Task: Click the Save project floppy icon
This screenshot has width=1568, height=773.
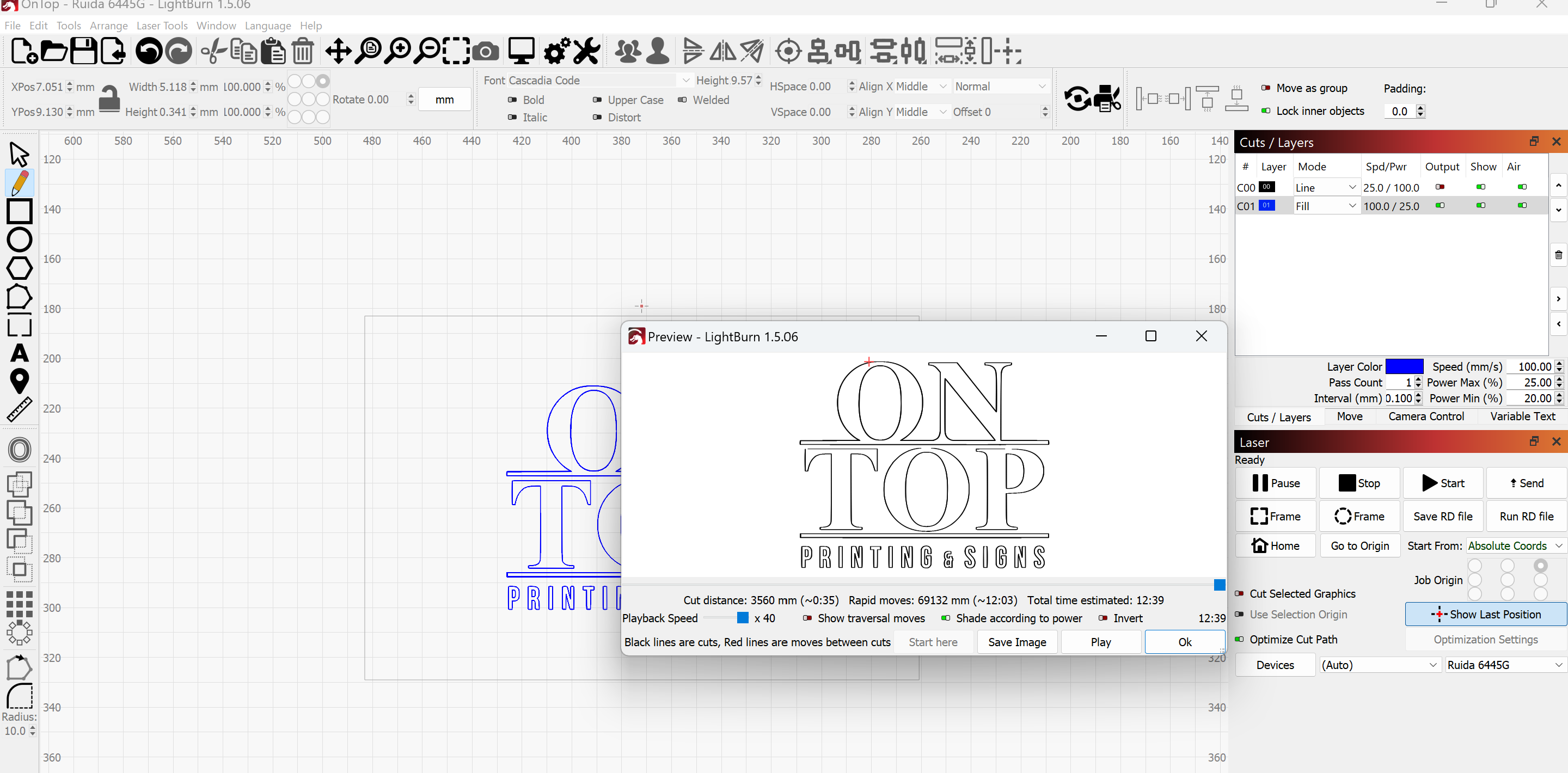Action: [x=84, y=51]
